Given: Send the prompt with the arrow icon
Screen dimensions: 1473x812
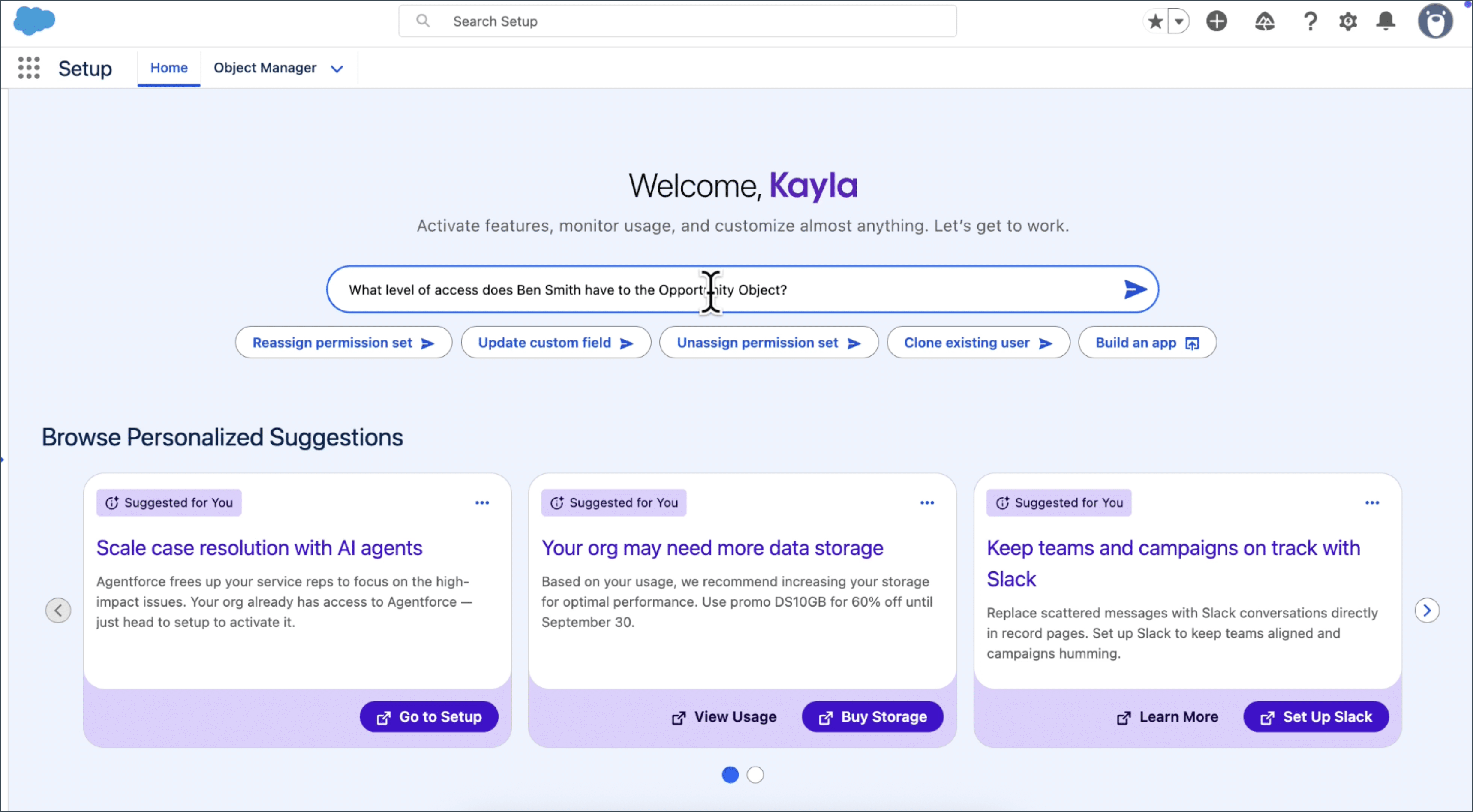Looking at the screenshot, I should [x=1135, y=289].
